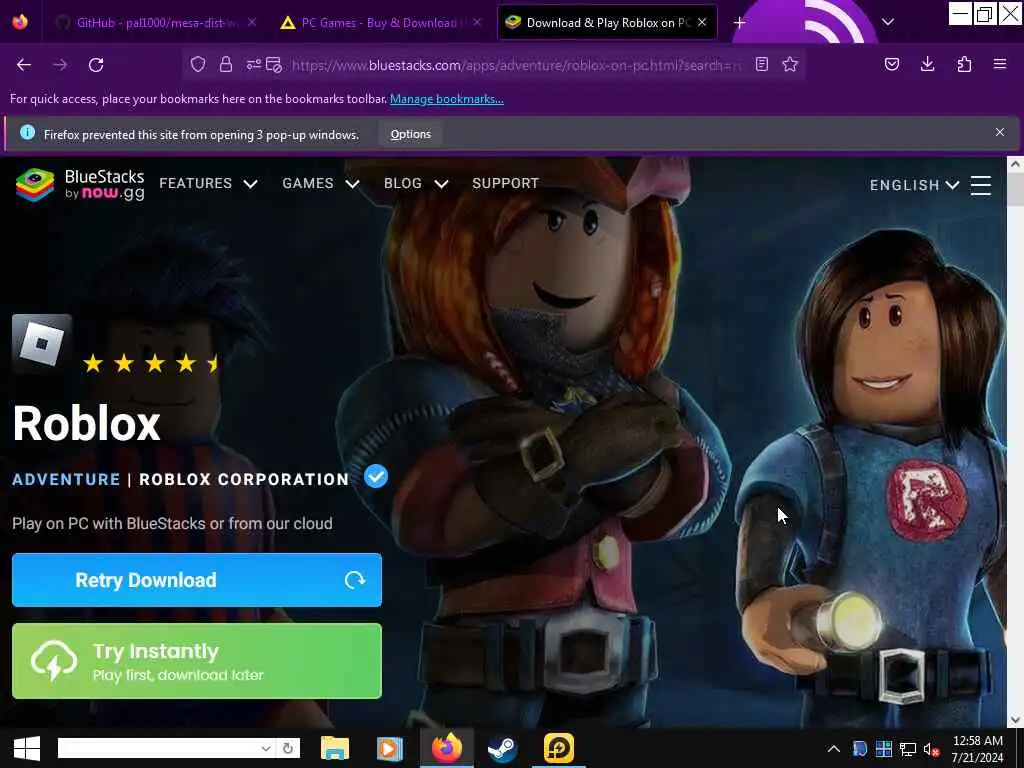The height and width of the screenshot is (768, 1024).
Task: Open File Explorer from the taskbar
Action: [335, 748]
